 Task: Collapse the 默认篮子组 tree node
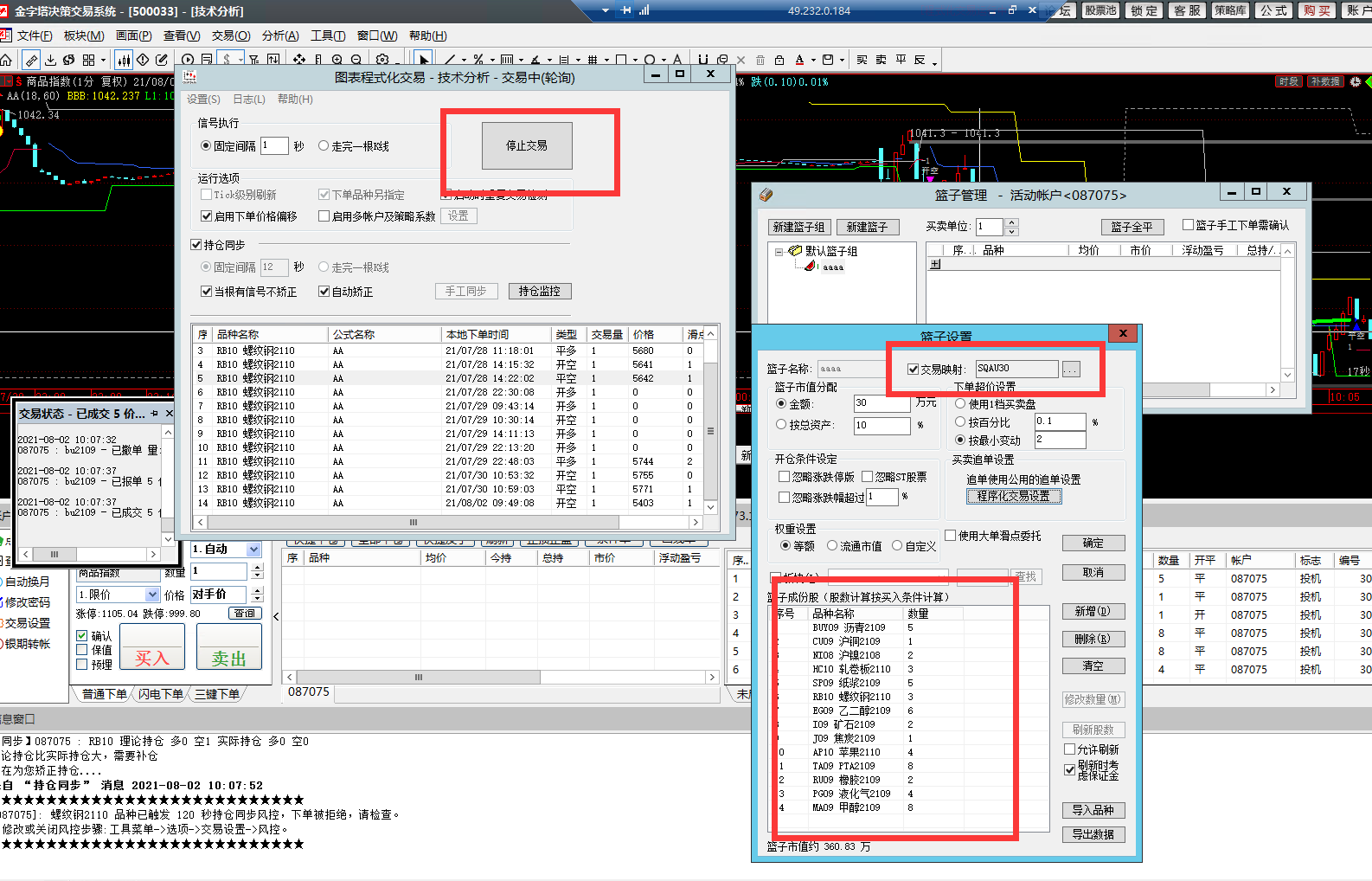[x=779, y=252]
